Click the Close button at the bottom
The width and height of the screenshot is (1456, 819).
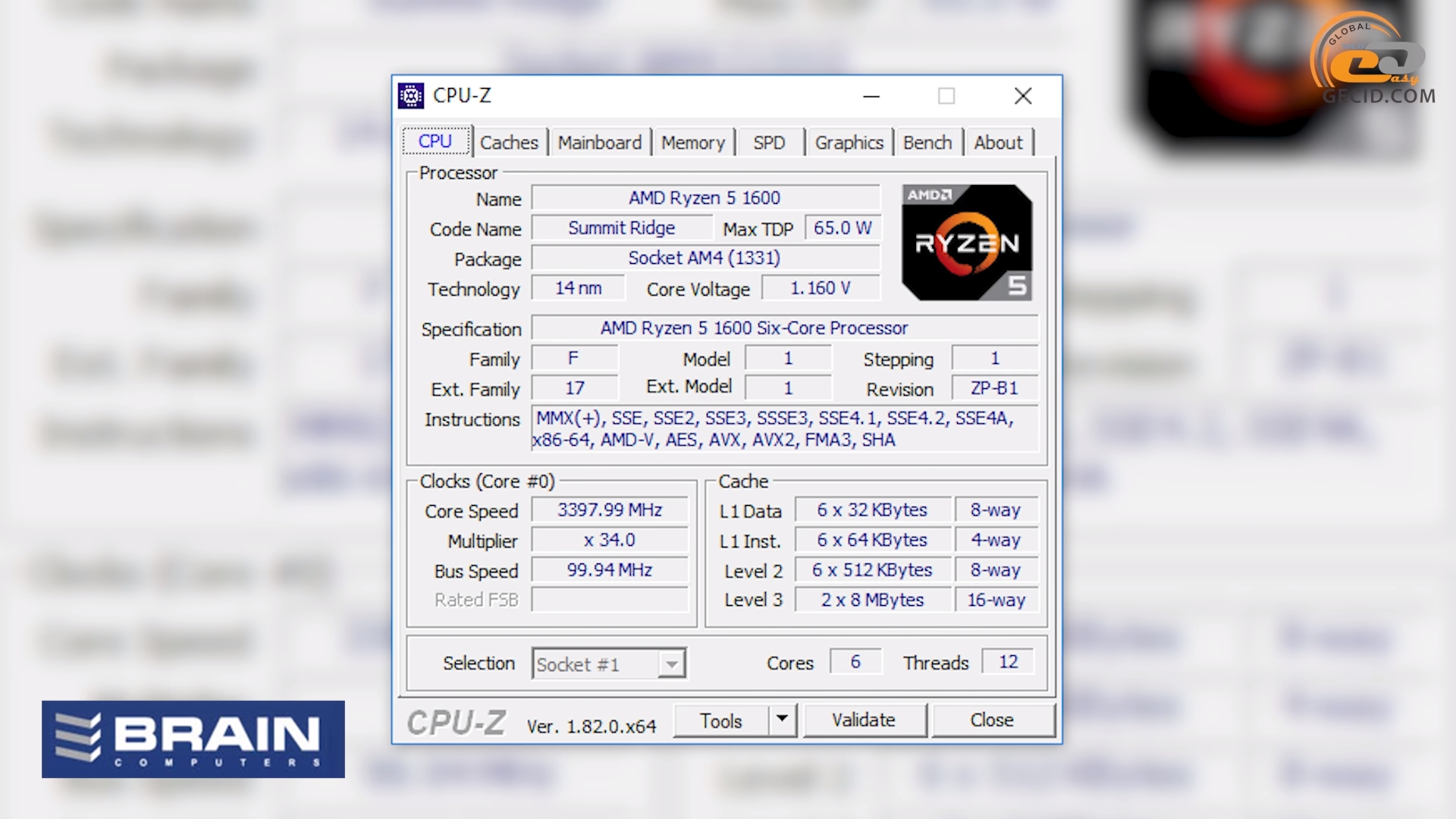(x=992, y=720)
